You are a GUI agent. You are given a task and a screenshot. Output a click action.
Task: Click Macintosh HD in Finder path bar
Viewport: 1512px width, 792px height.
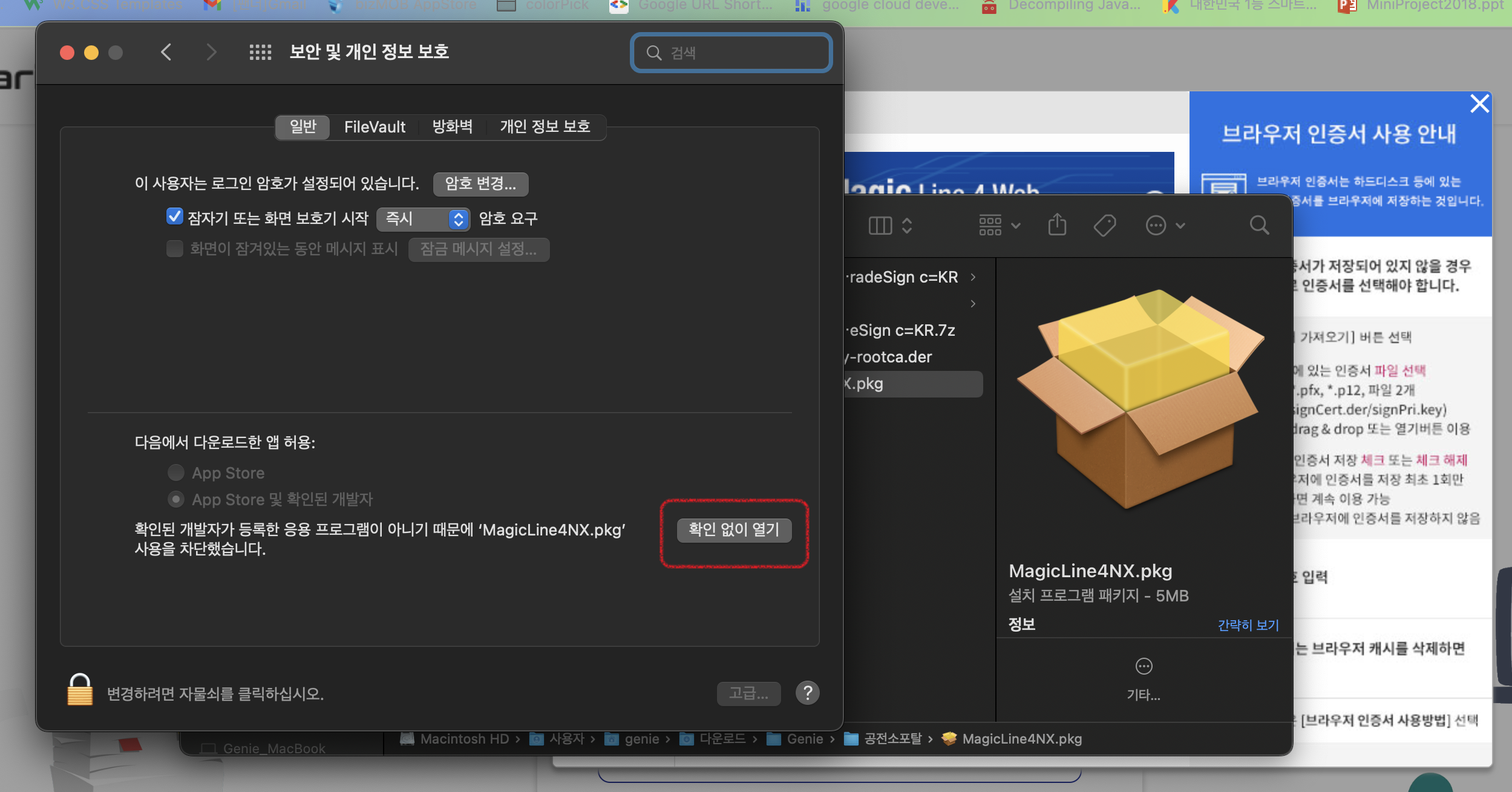click(456, 739)
